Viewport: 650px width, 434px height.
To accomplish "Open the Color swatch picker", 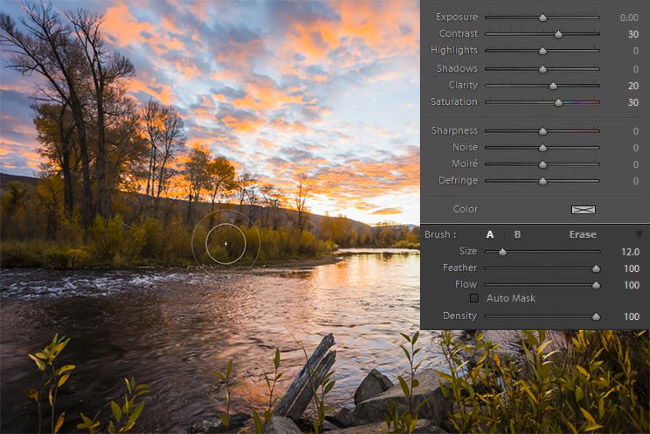I will [x=583, y=209].
